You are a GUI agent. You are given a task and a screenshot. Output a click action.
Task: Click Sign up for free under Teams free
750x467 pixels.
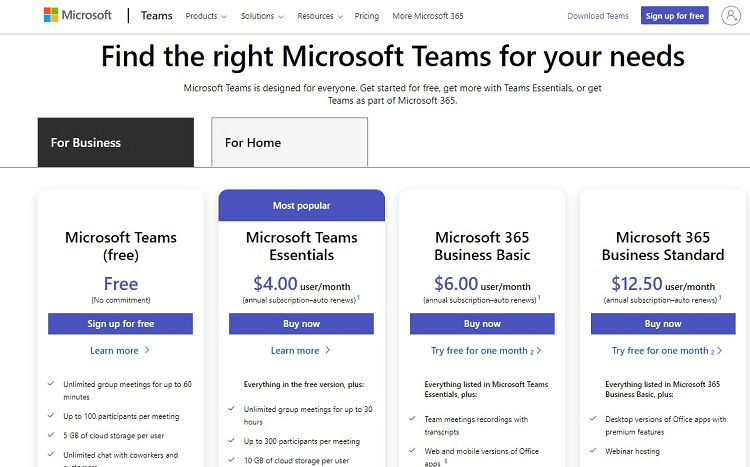(x=120, y=324)
